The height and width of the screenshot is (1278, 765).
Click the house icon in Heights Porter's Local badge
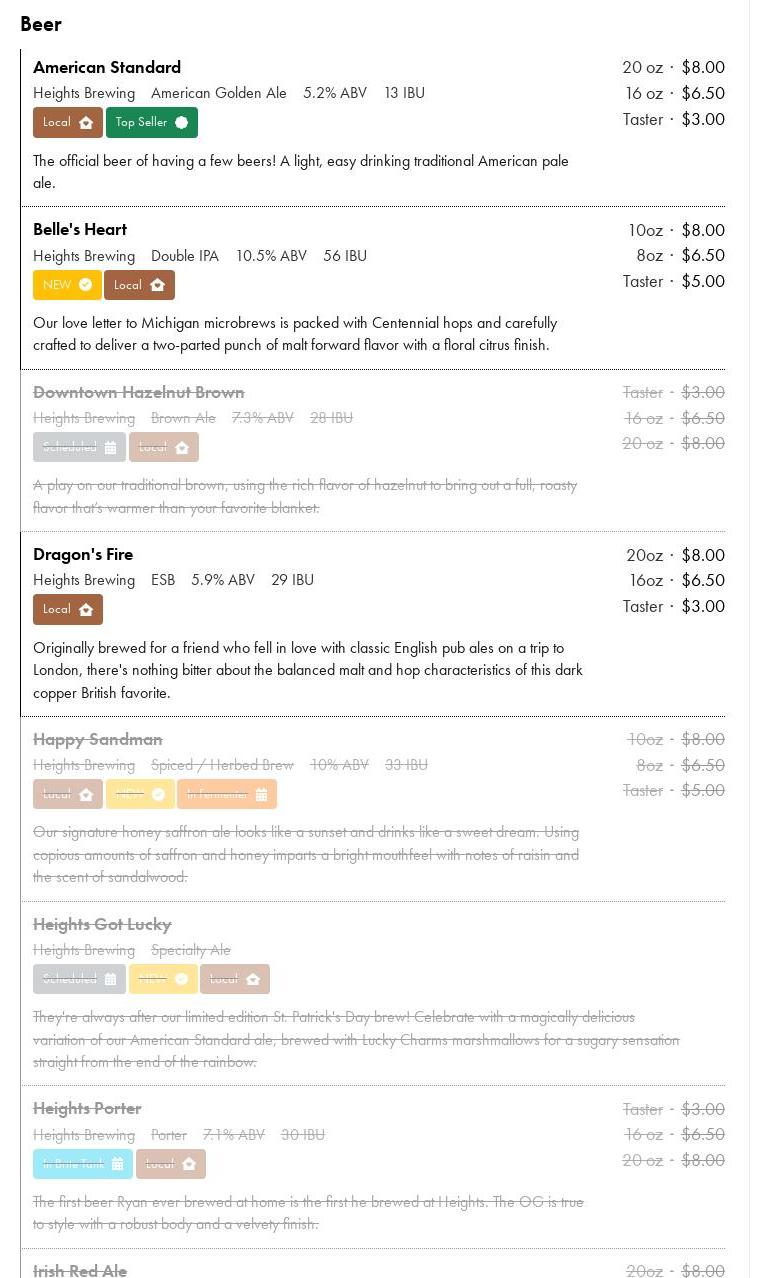click(x=189, y=1164)
